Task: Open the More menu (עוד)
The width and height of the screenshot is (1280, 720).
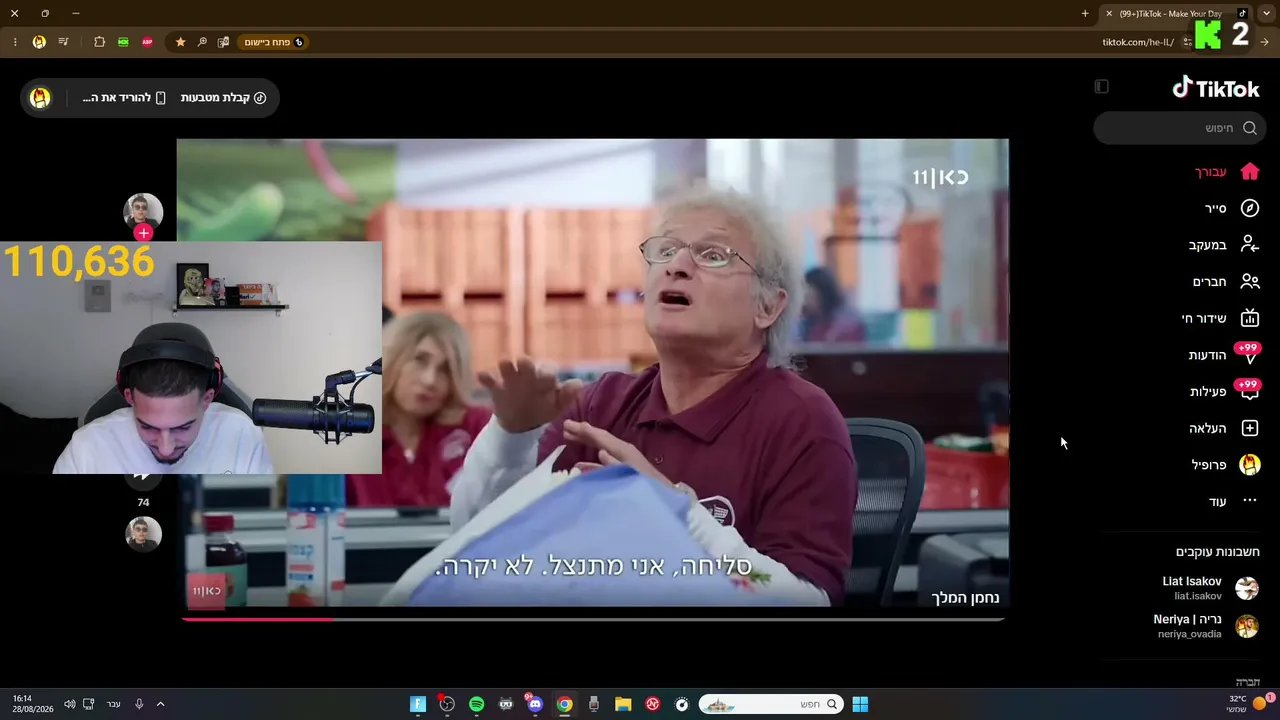Action: click(x=1232, y=501)
